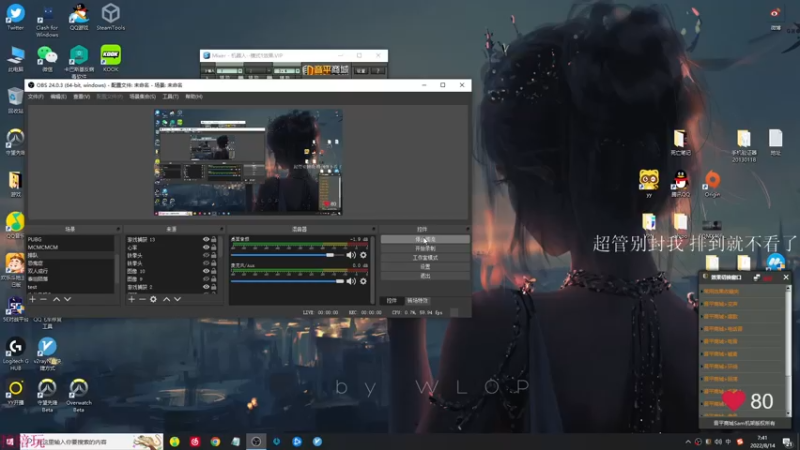Open the 查看(V) menu in OBS
Image resolution: width=800 pixels, height=450 pixels.
pyautogui.click(x=81, y=96)
